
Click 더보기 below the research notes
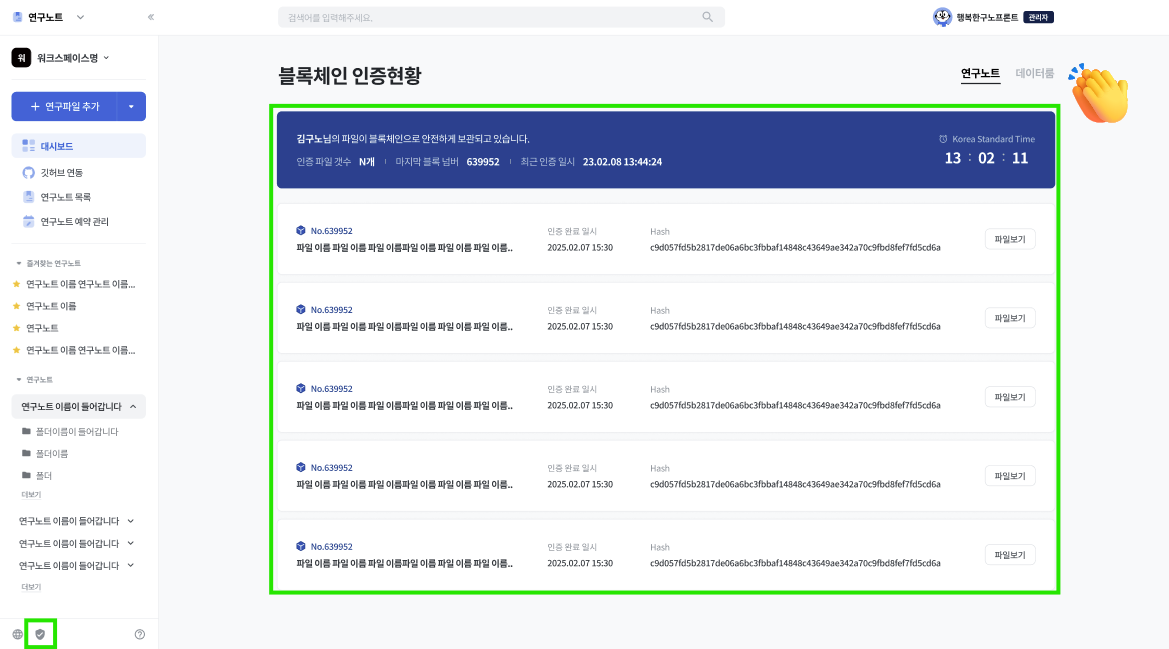tap(31, 587)
